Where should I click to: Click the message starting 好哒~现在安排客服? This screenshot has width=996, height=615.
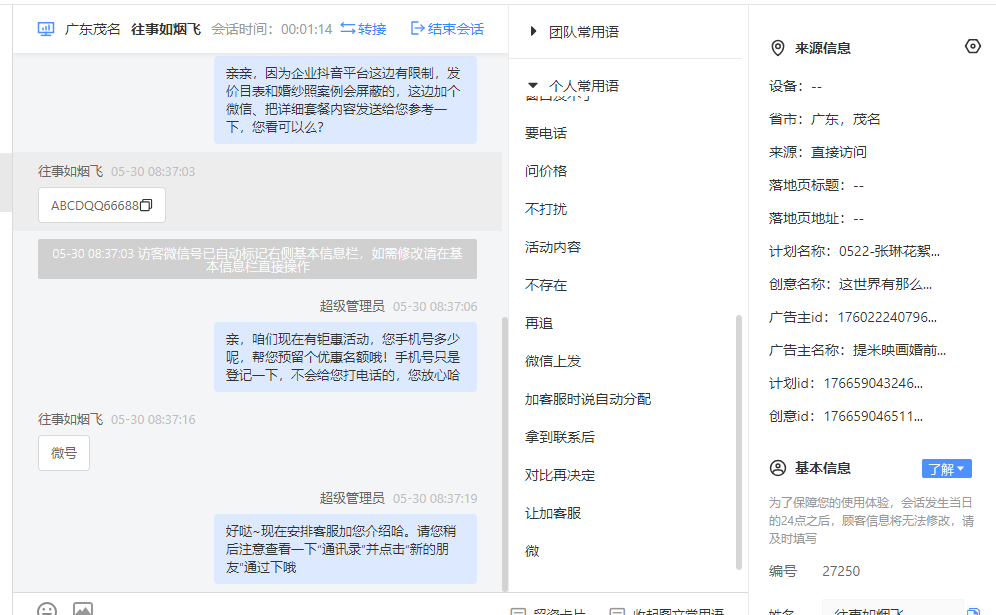pyautogui.click(x=345, y=549)
